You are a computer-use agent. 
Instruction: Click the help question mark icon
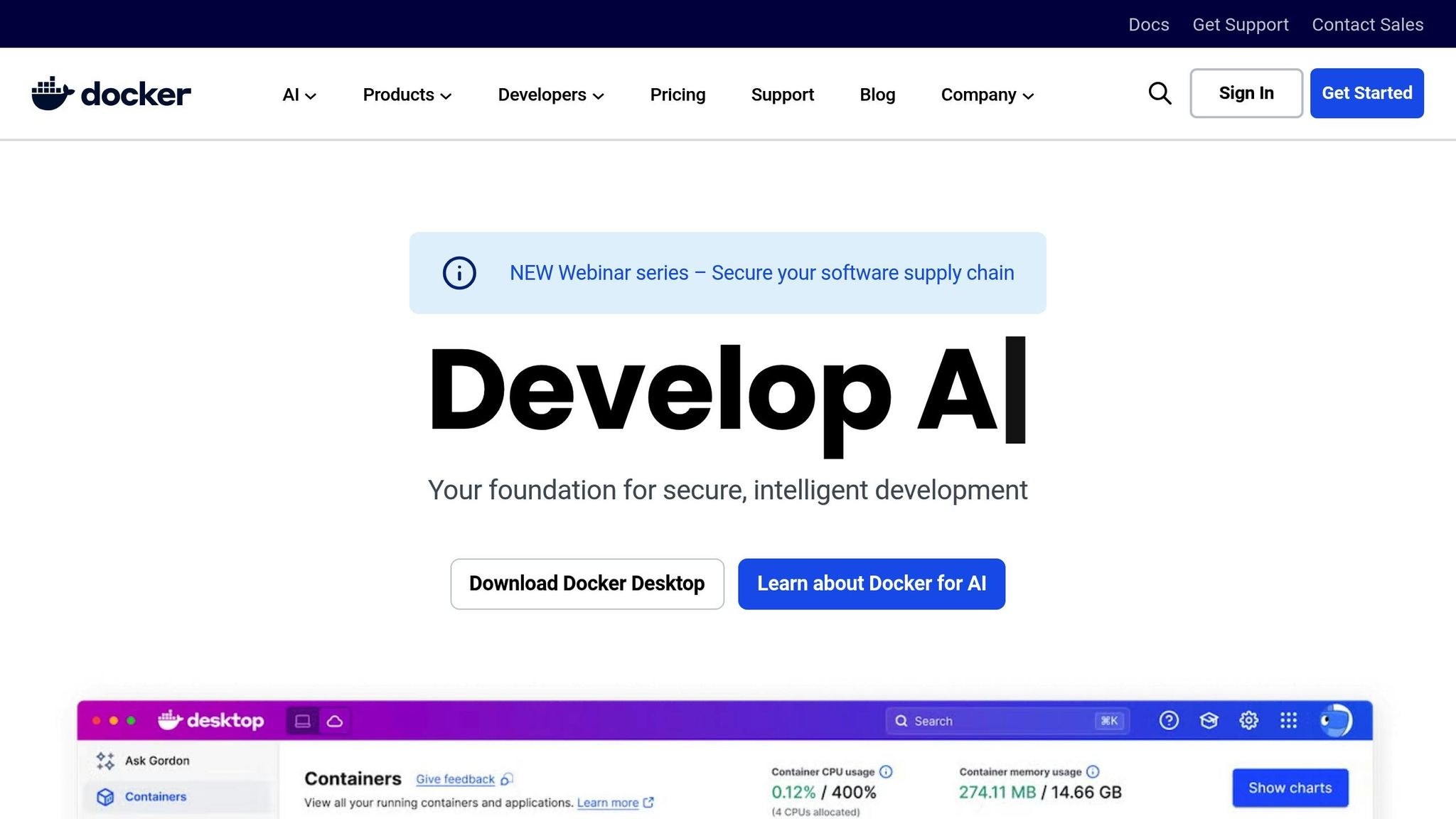pos(1169,721)
